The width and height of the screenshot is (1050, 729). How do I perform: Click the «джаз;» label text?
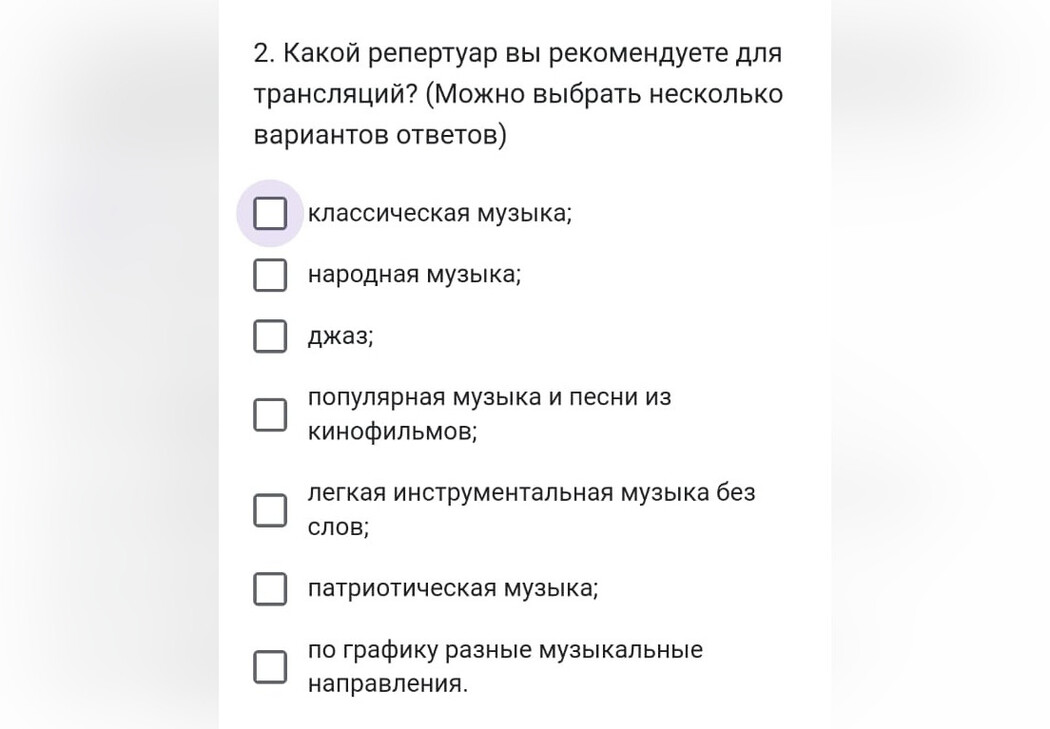[x=341, y=336]
